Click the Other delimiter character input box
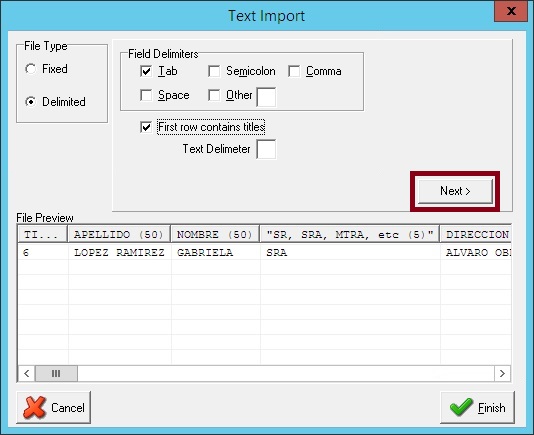 [x=266, y=97]
